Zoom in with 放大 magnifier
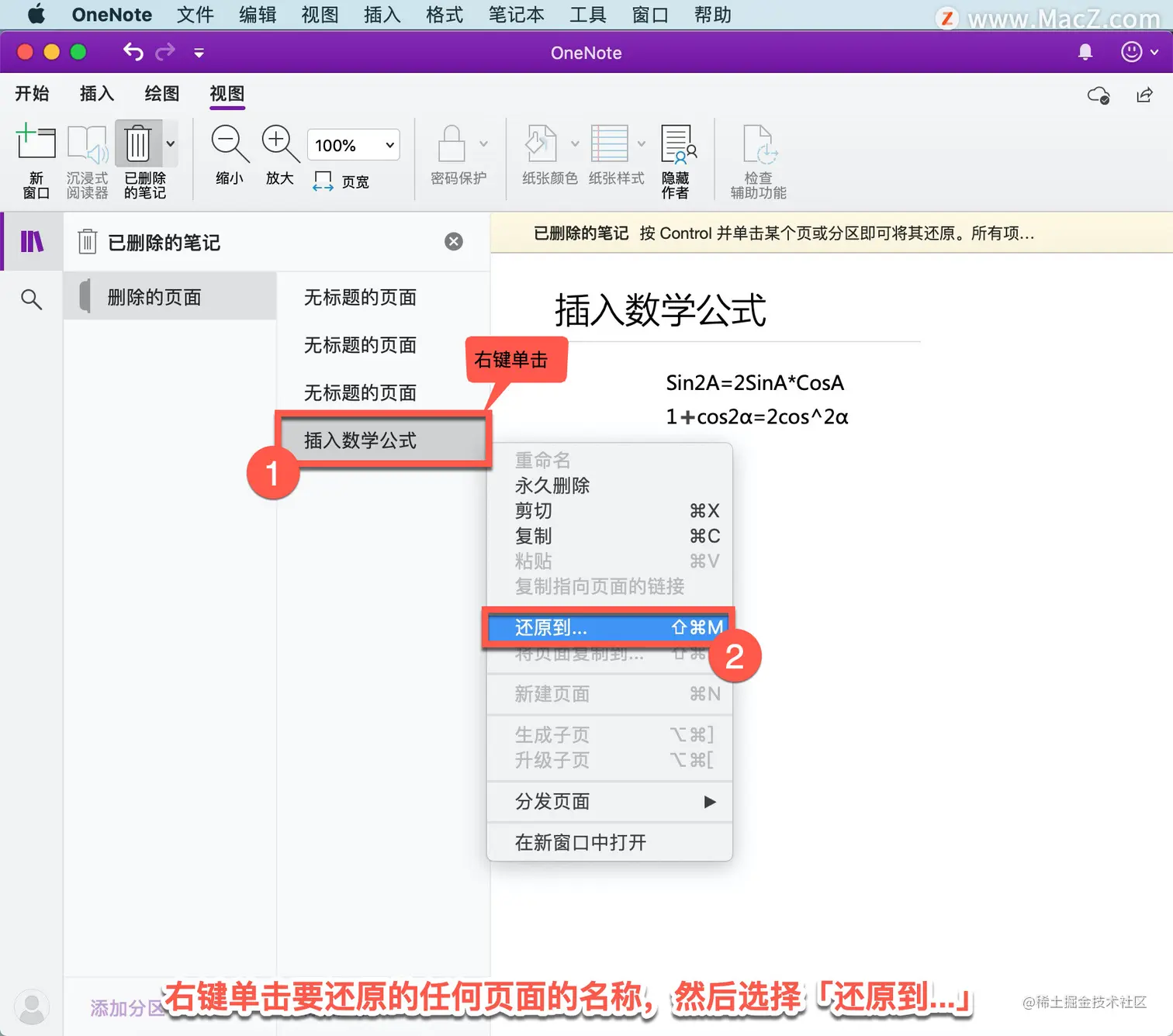 pos(280,155)
